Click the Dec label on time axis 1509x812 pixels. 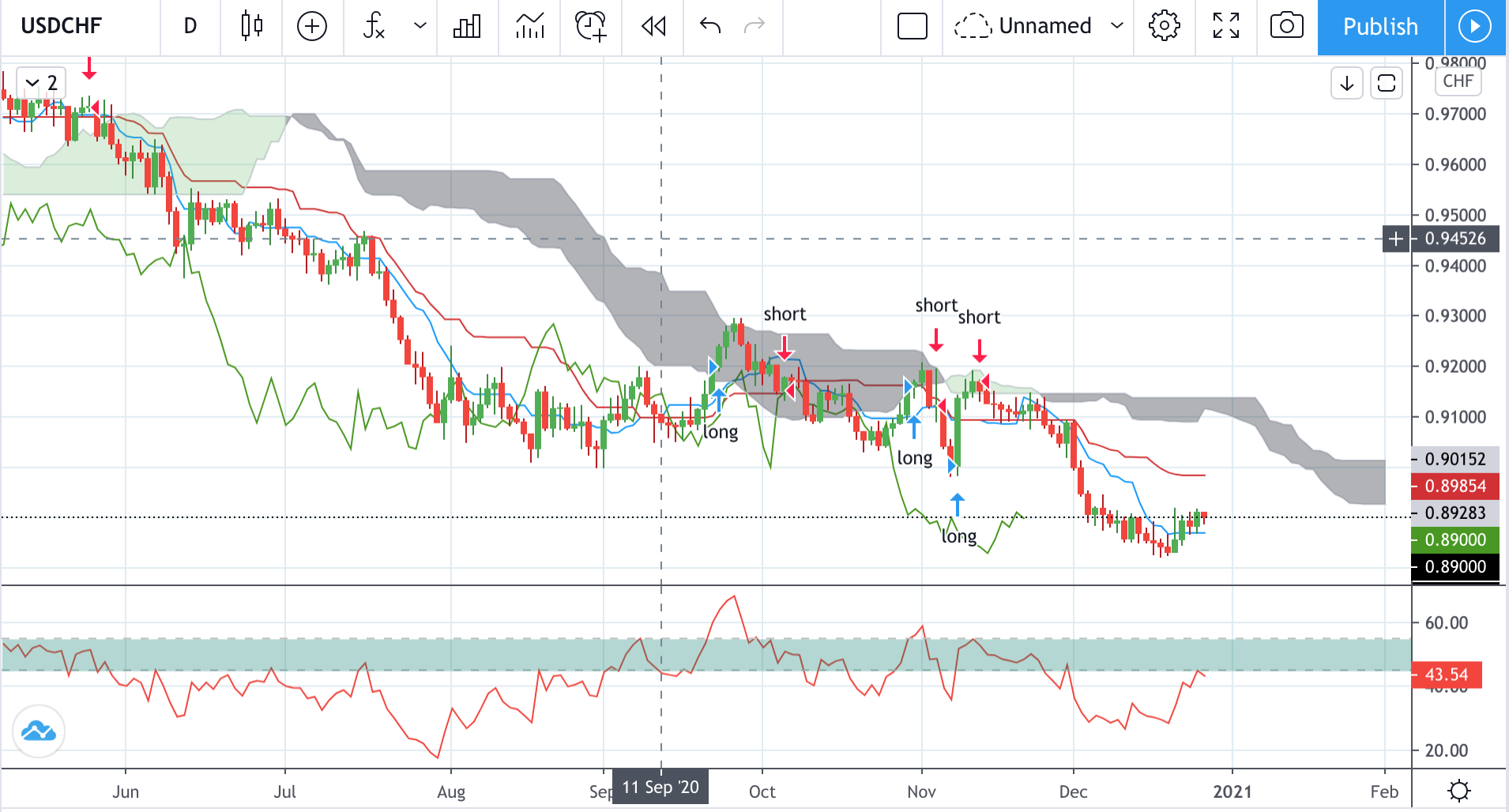[x=1073, y=791]
